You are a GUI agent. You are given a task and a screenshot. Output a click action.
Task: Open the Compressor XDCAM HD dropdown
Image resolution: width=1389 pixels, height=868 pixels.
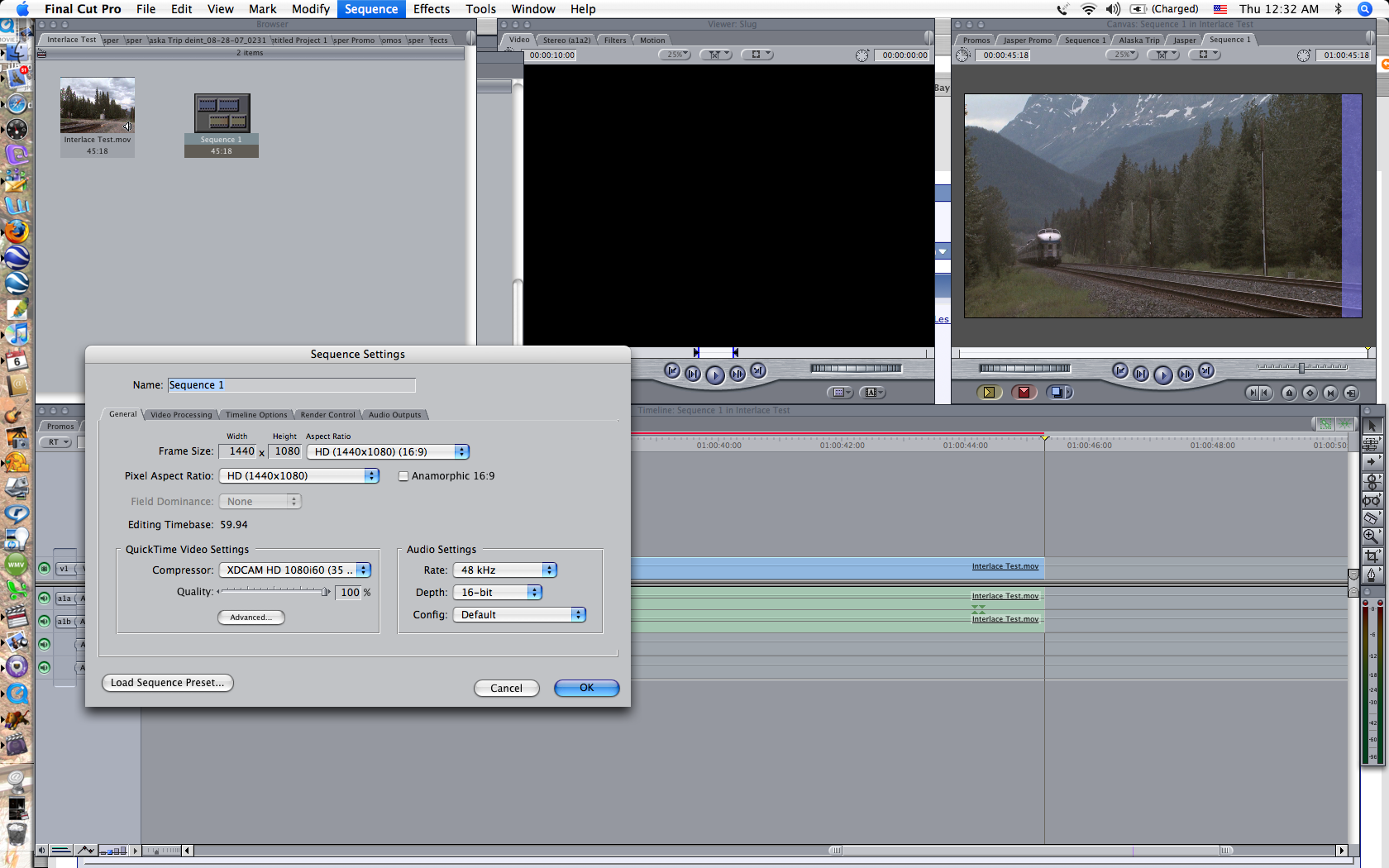click(295, 570)
